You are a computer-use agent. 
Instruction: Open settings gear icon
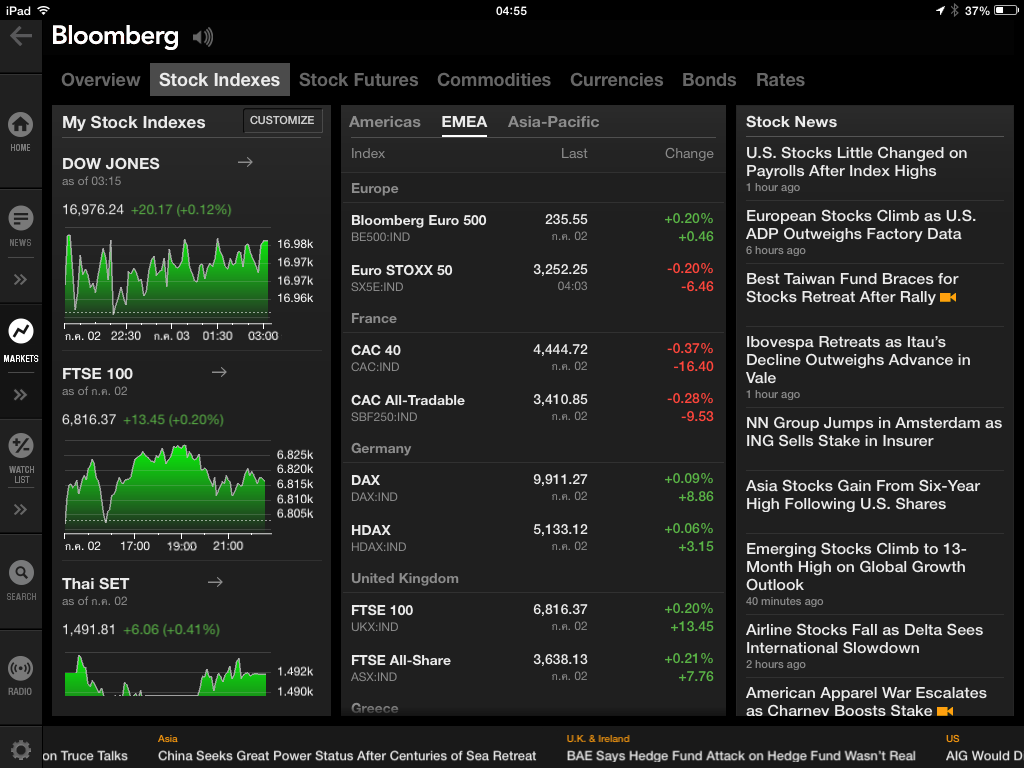pos(21,750)
